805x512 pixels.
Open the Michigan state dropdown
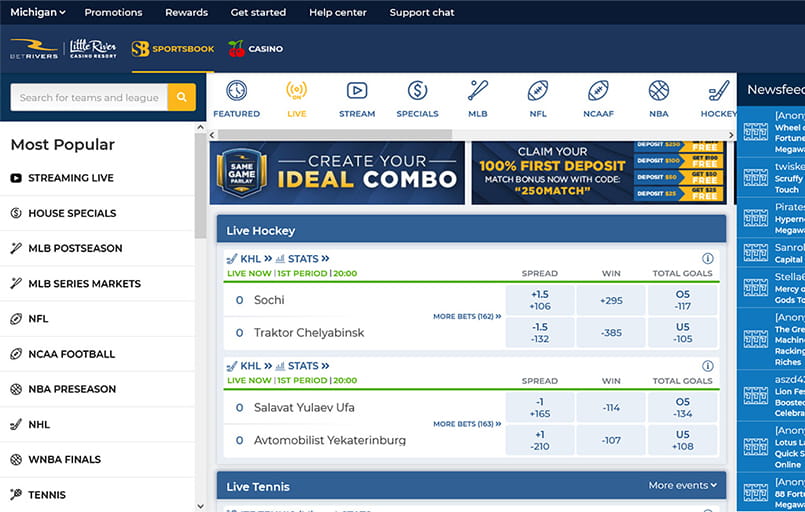(38, 12)
